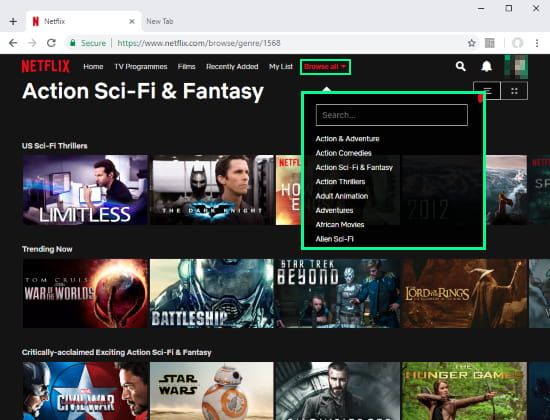Viewport: 550px width, 420px height.
Task: Click the Netflix logo
Action: [46, 66]
